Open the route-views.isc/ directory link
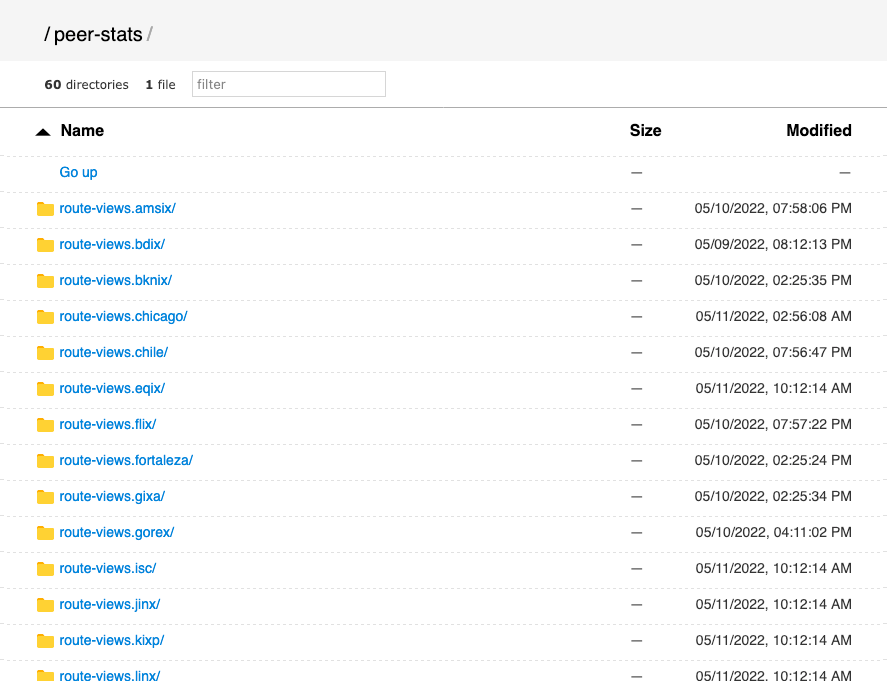887x681 pixels. coord(107,568)
